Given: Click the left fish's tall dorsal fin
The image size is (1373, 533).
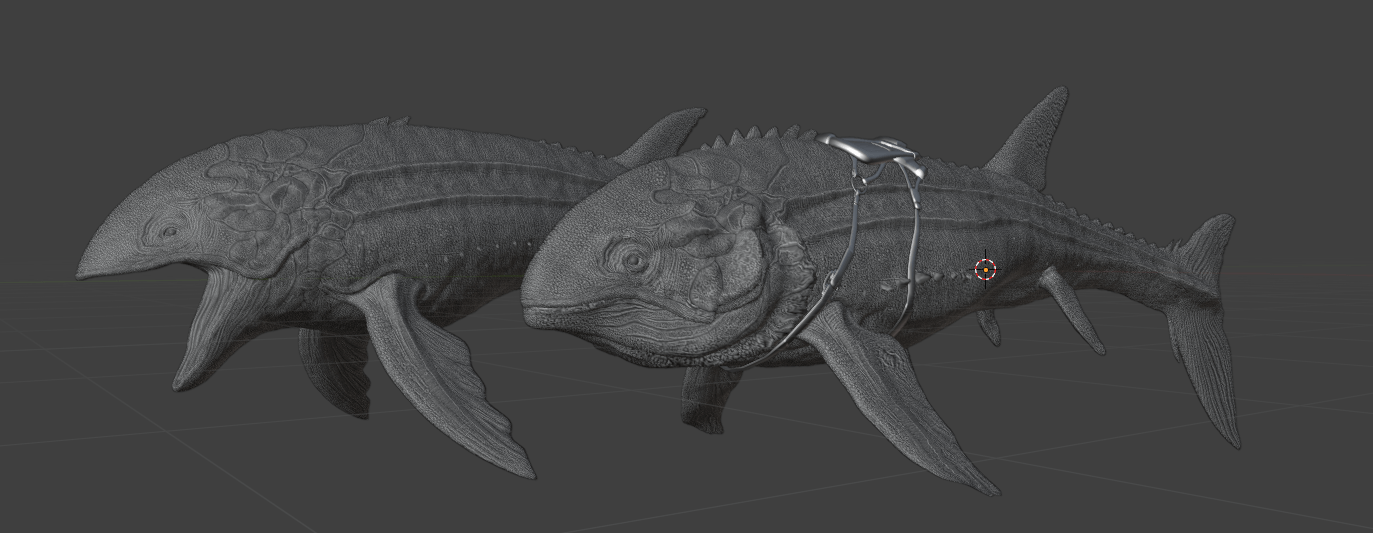Looking at the screenshot, I should (664, 133).
